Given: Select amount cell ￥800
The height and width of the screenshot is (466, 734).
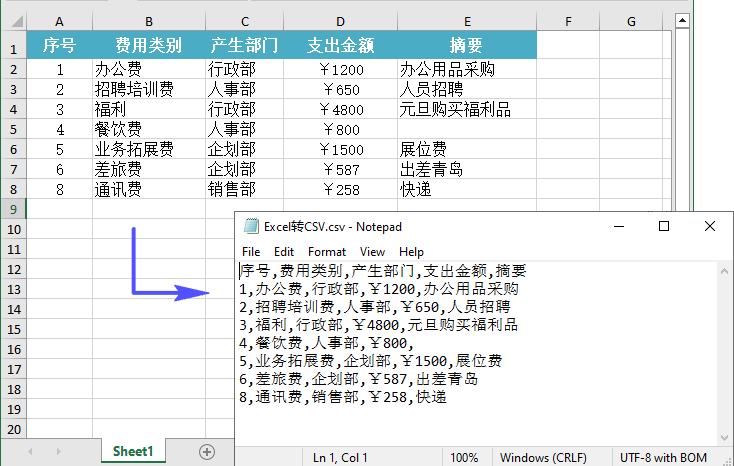Looking at the screenshot, I should point(340,129).
